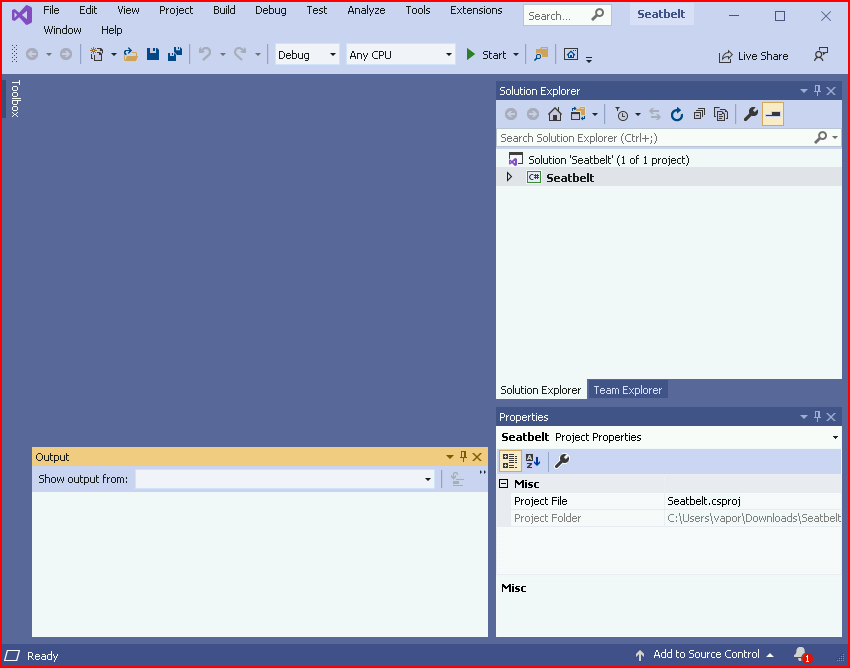Screen dimensions: 850x668
Task: Open the Analyze menu
Action: coord(366,10)
